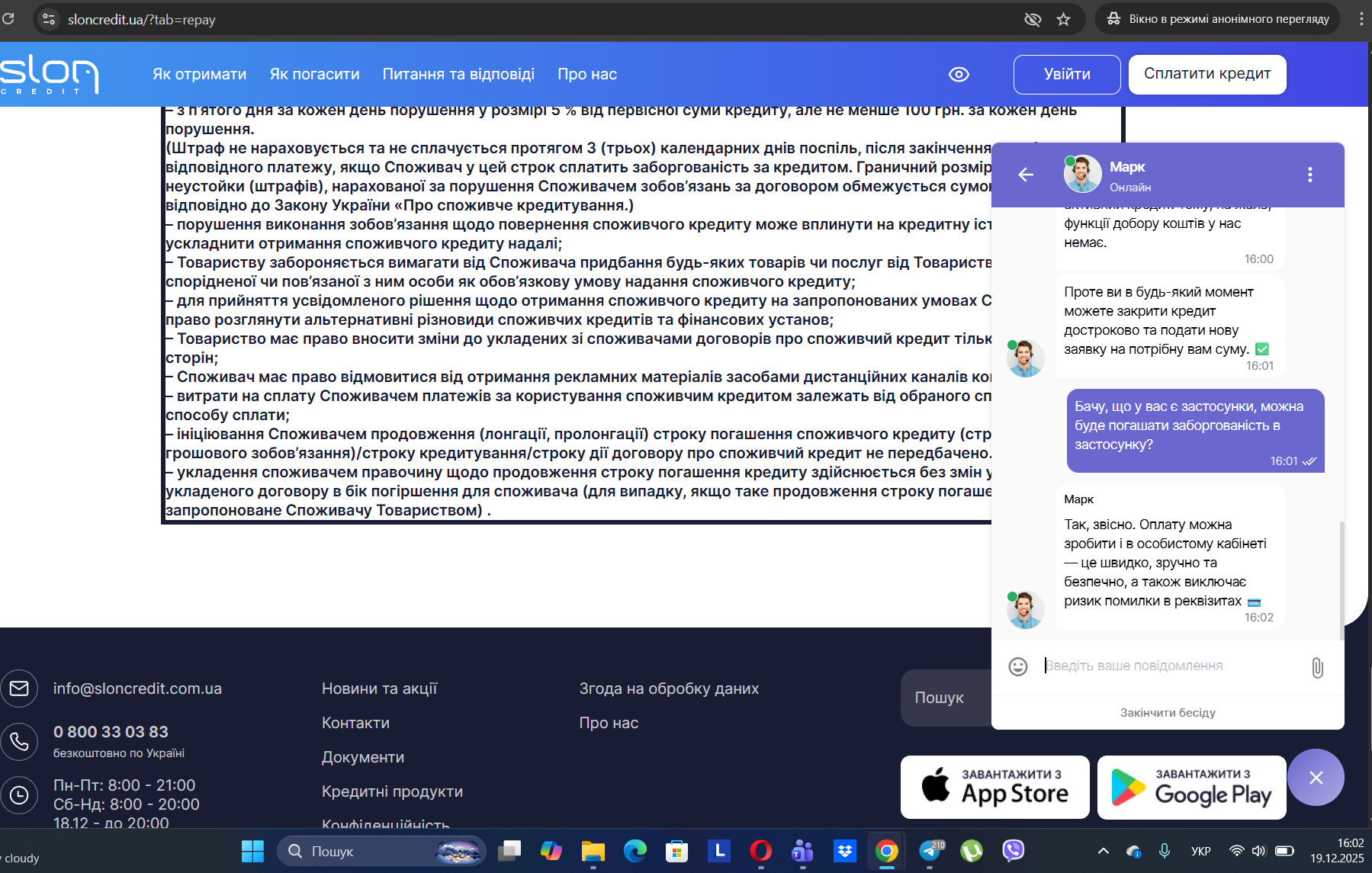1372x873 pixels.
Task: Open uTorrent from the taskbar
Action: pyautogui.click(x=972, y=851)
